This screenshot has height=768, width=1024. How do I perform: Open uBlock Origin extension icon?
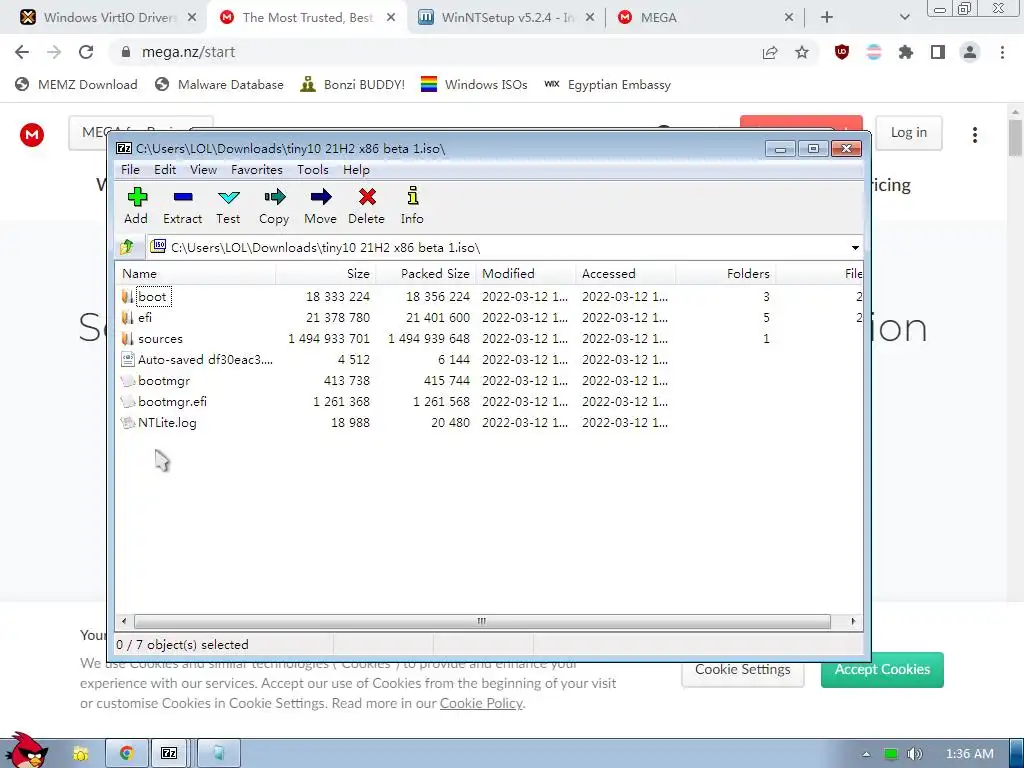(842, 52)
